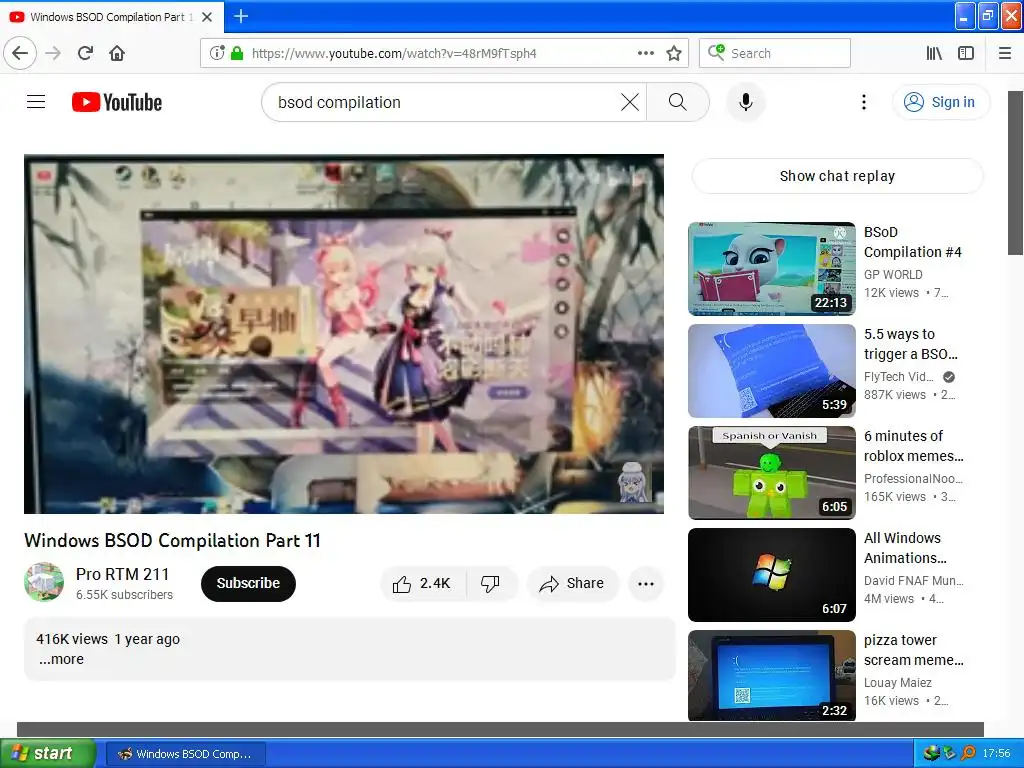Toggle the browser sidebar icon

click(x=966, y=53)
